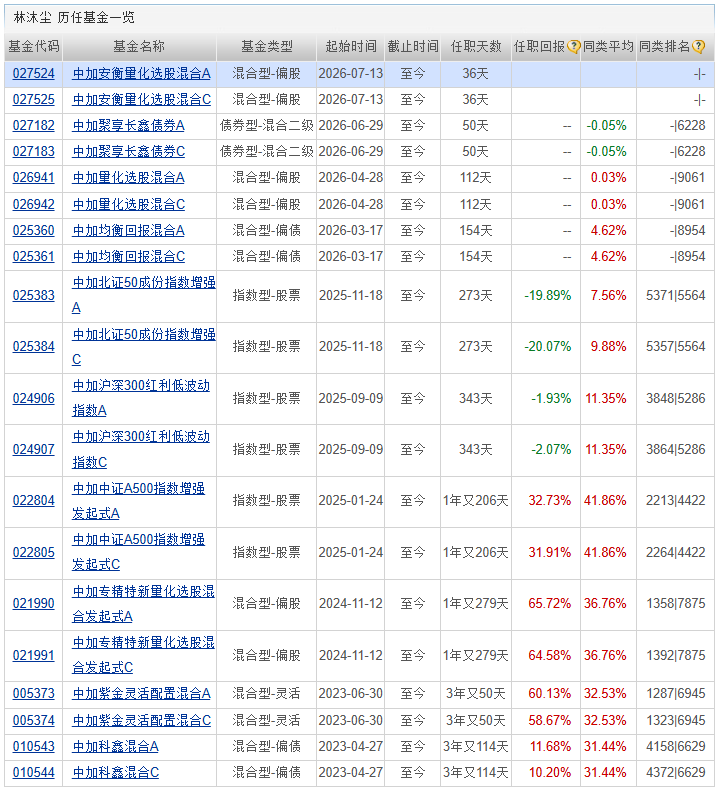
Task: Open 中加量化选股混合C fund link
Action: point(128,205)
